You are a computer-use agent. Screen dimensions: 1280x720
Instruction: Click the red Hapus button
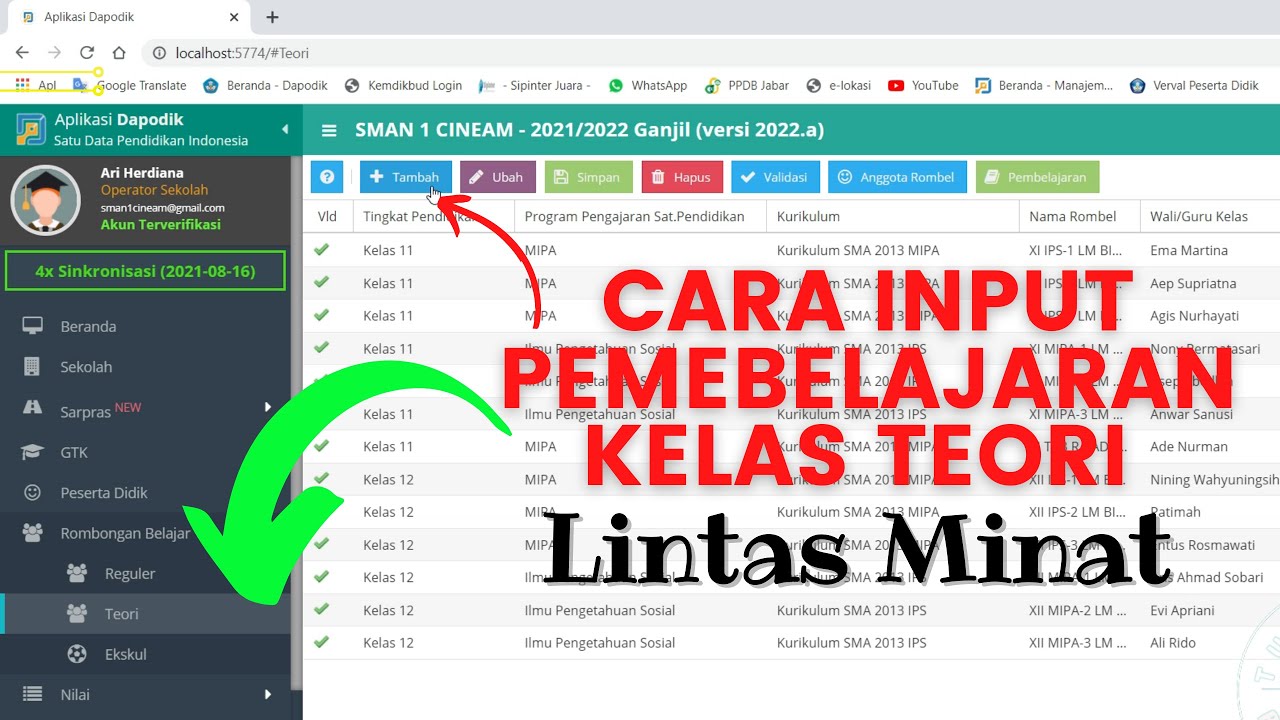coord(681,177)
